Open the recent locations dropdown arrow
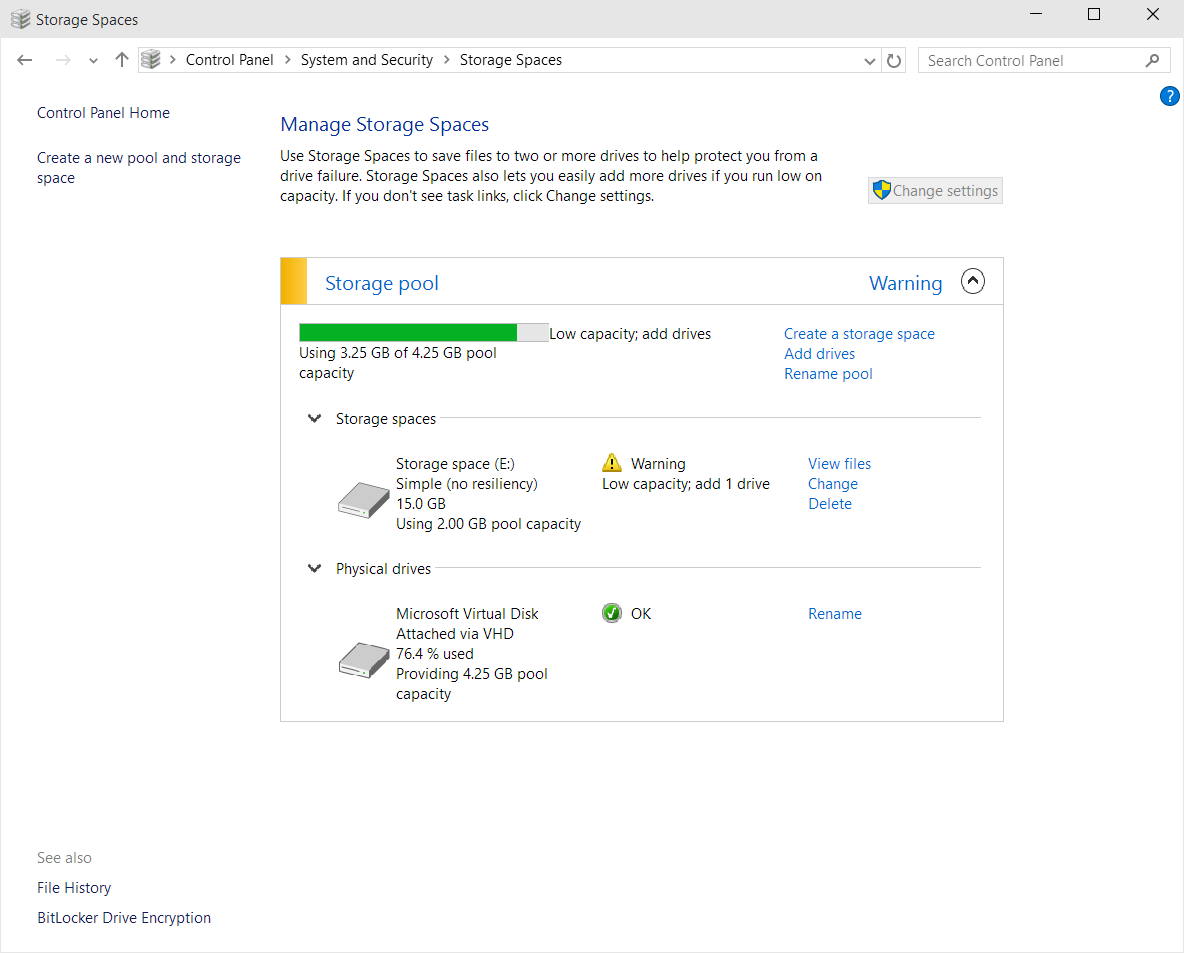 [93, 61]
